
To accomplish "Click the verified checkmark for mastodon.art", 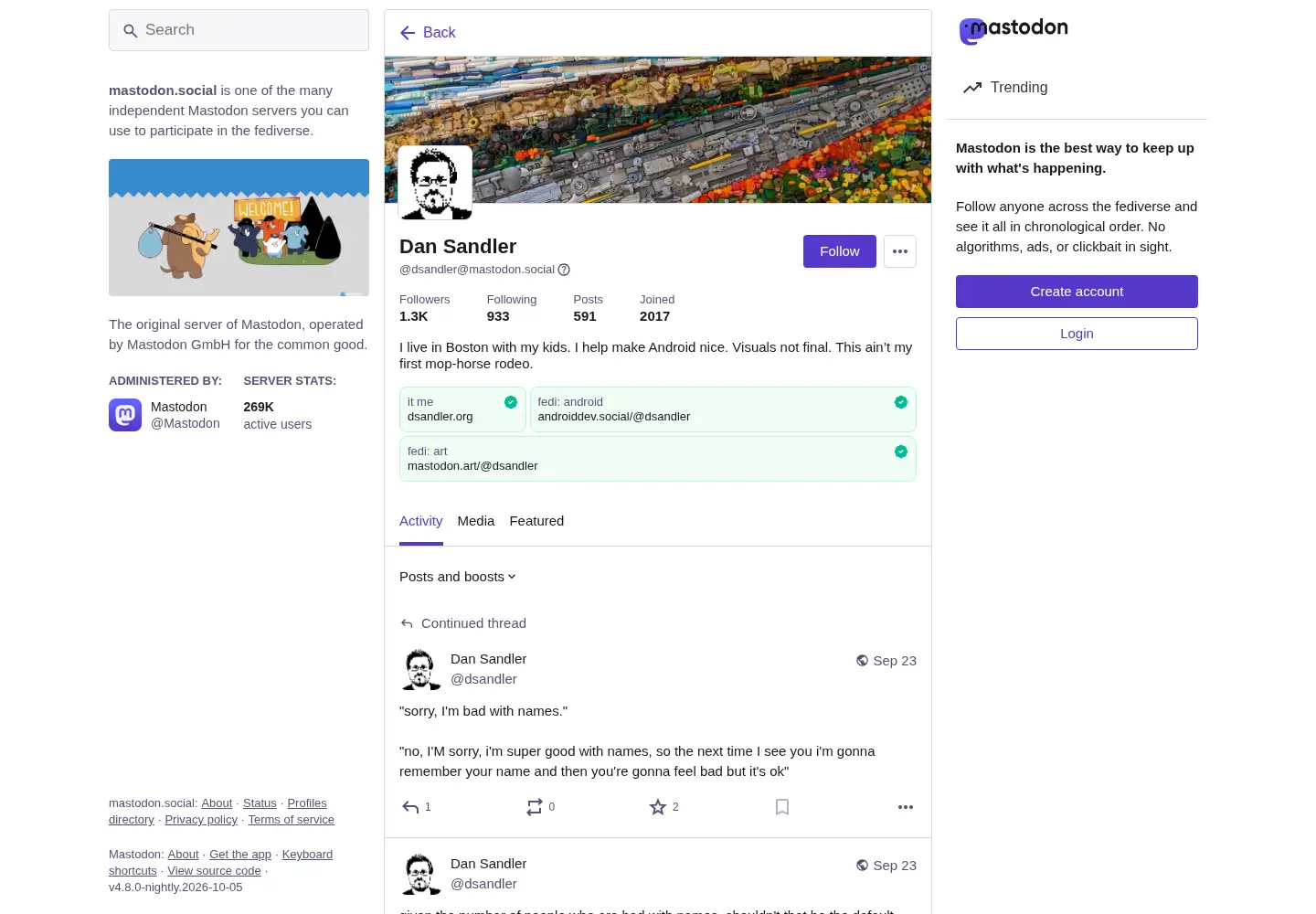I will click(901, 452).
